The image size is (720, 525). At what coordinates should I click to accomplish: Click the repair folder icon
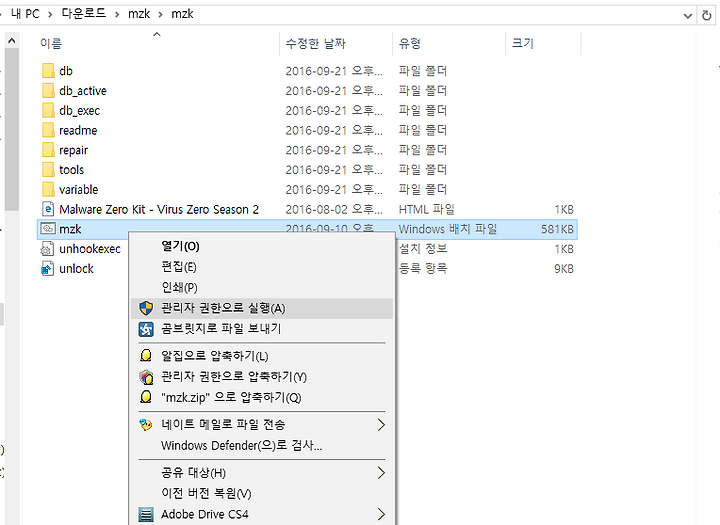point(48,150)
